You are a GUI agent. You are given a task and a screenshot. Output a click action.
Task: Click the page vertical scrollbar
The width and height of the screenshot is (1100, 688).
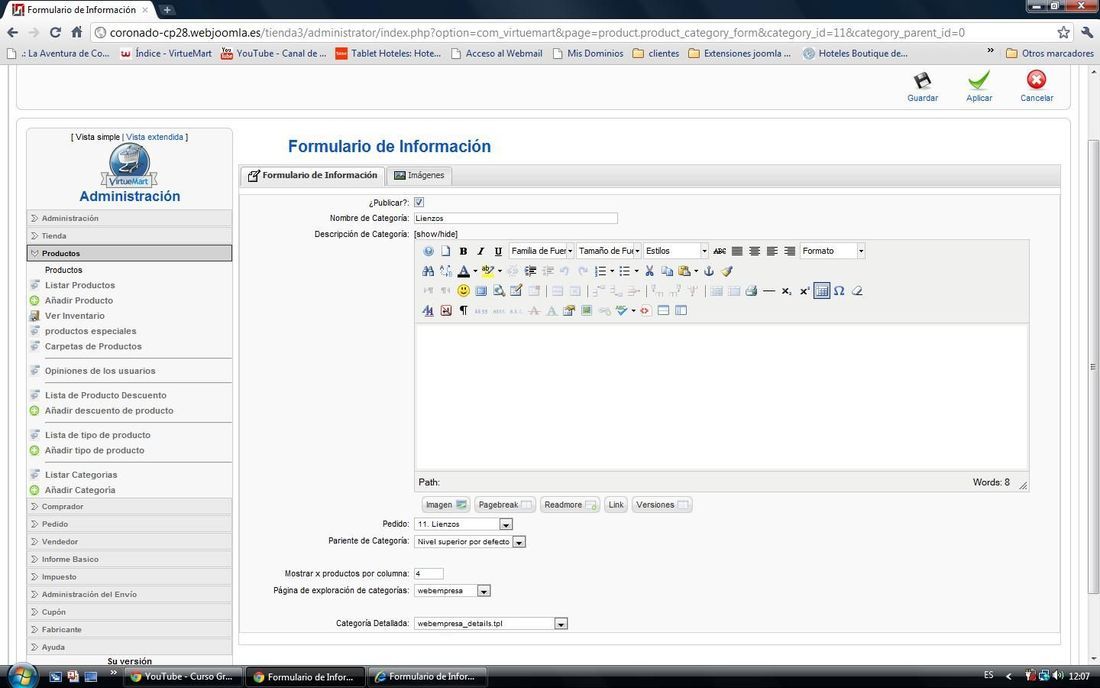1093,365
